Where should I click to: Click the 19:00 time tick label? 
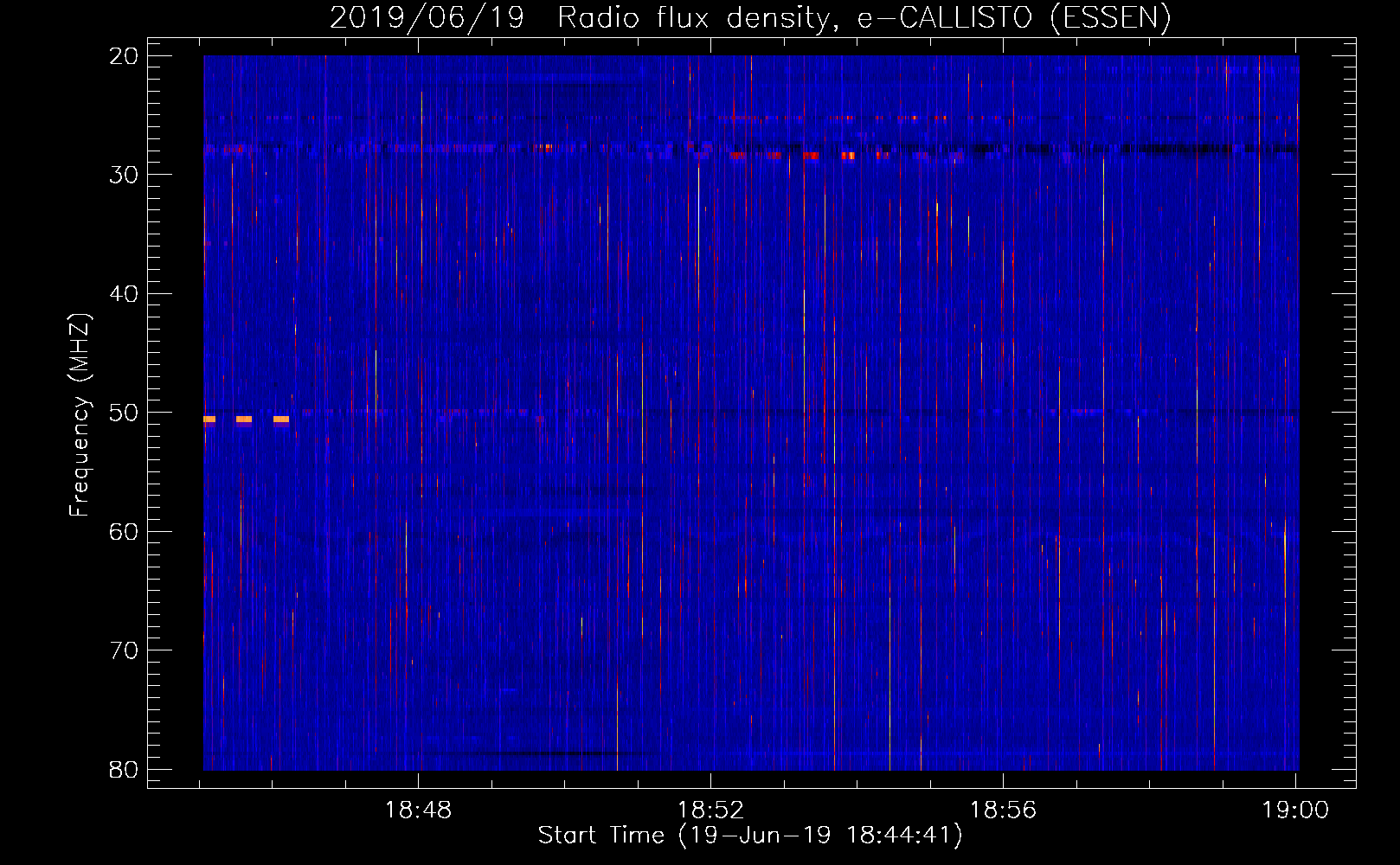[1295, 811]
